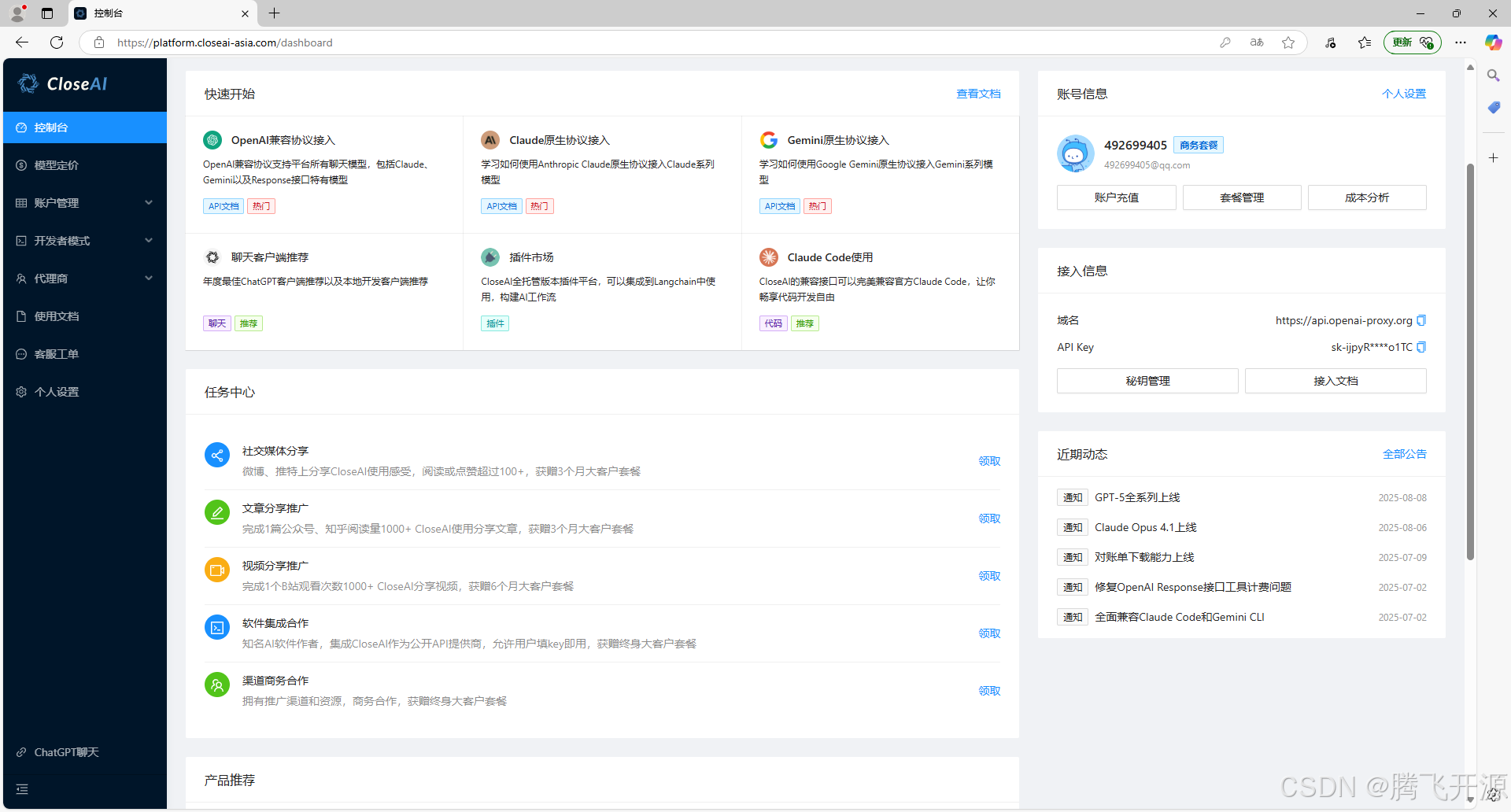
Task: Open the GPT-5全系列上线 announcement
Action: click(x=1137, y=497)
